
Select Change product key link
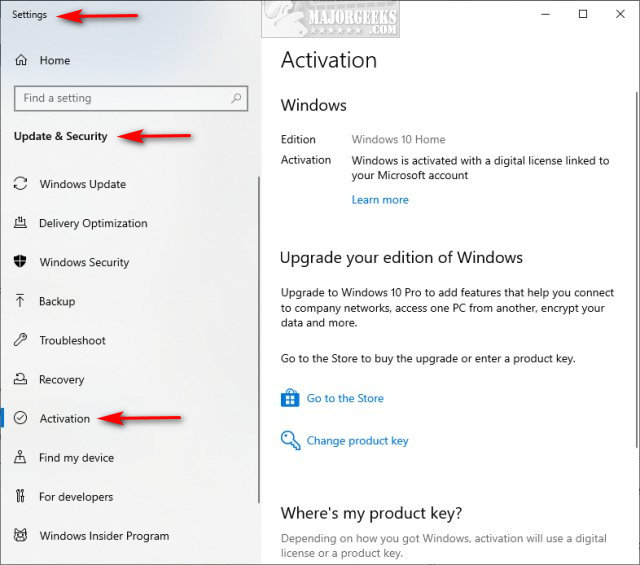coord(357,440)
